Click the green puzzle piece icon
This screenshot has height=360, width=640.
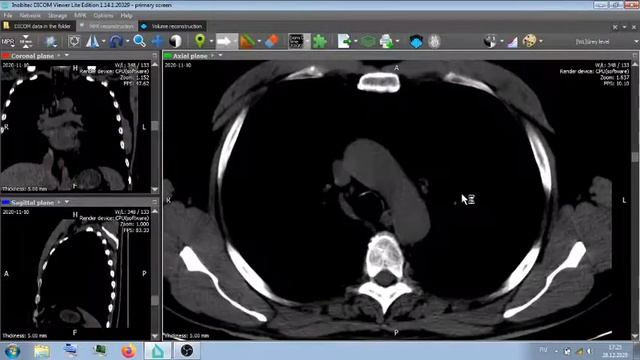[x=320, y=41]
